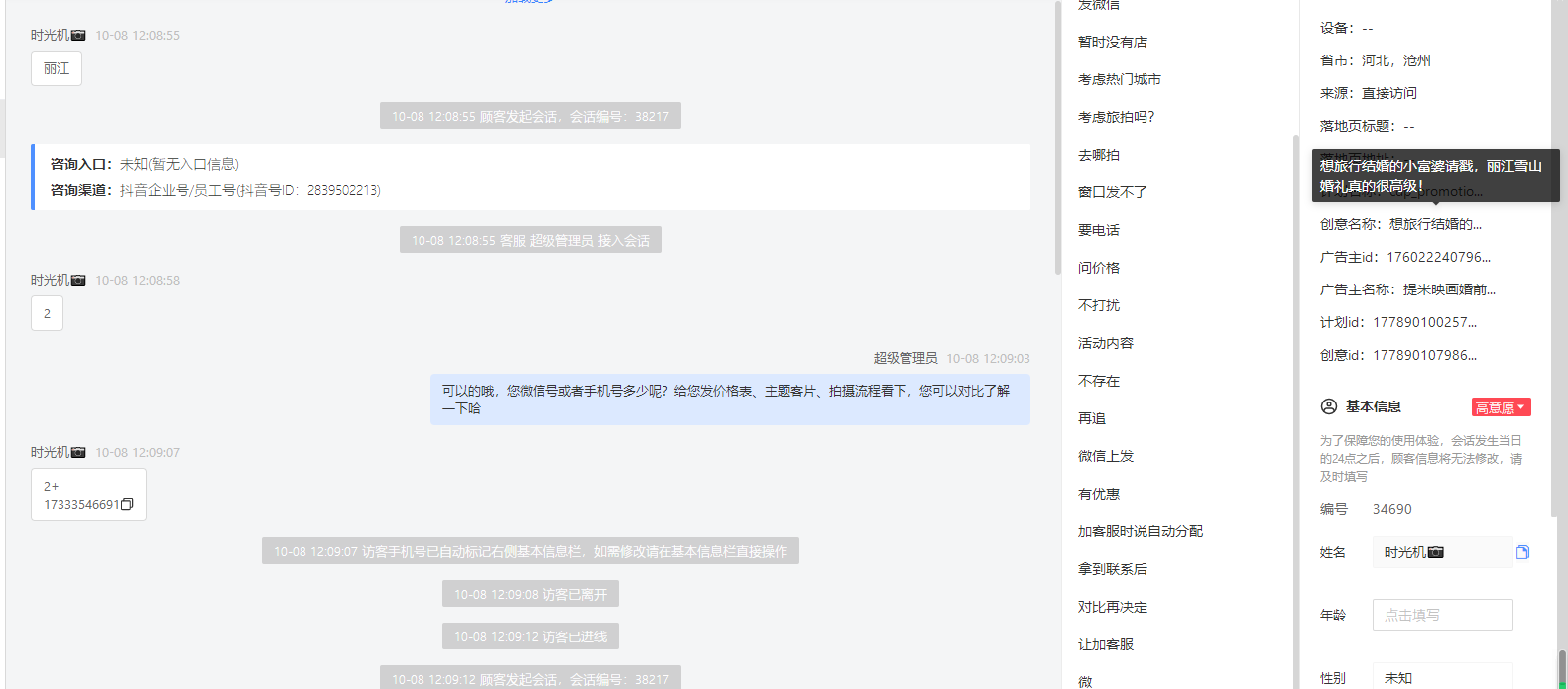The image size is (1568, 689).
Task: Open the 性别 dropdown showing 未知
Action: pos(1442,678)
